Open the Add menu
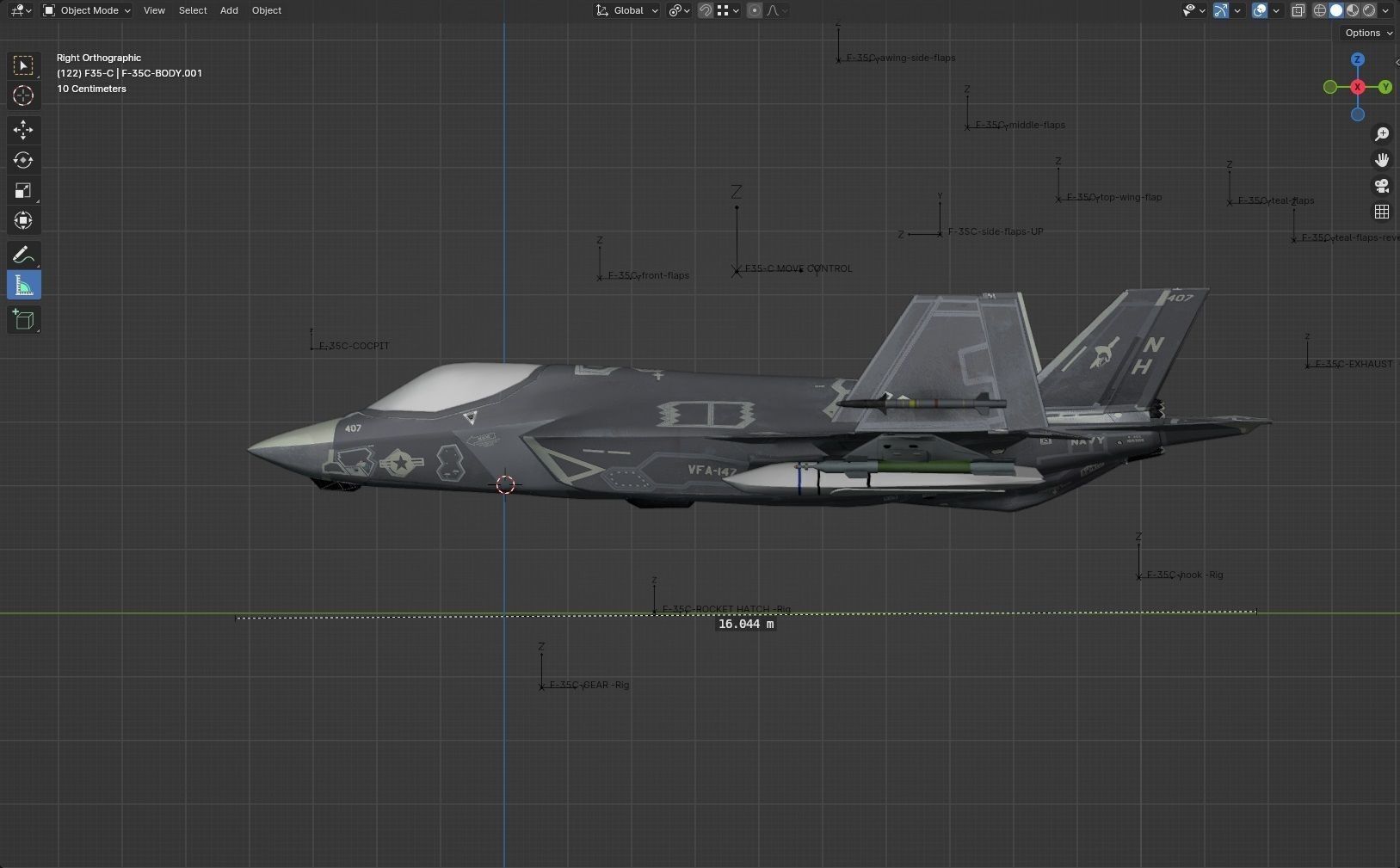Screen dimensions: 1400x868 click(x=229, y=10)
